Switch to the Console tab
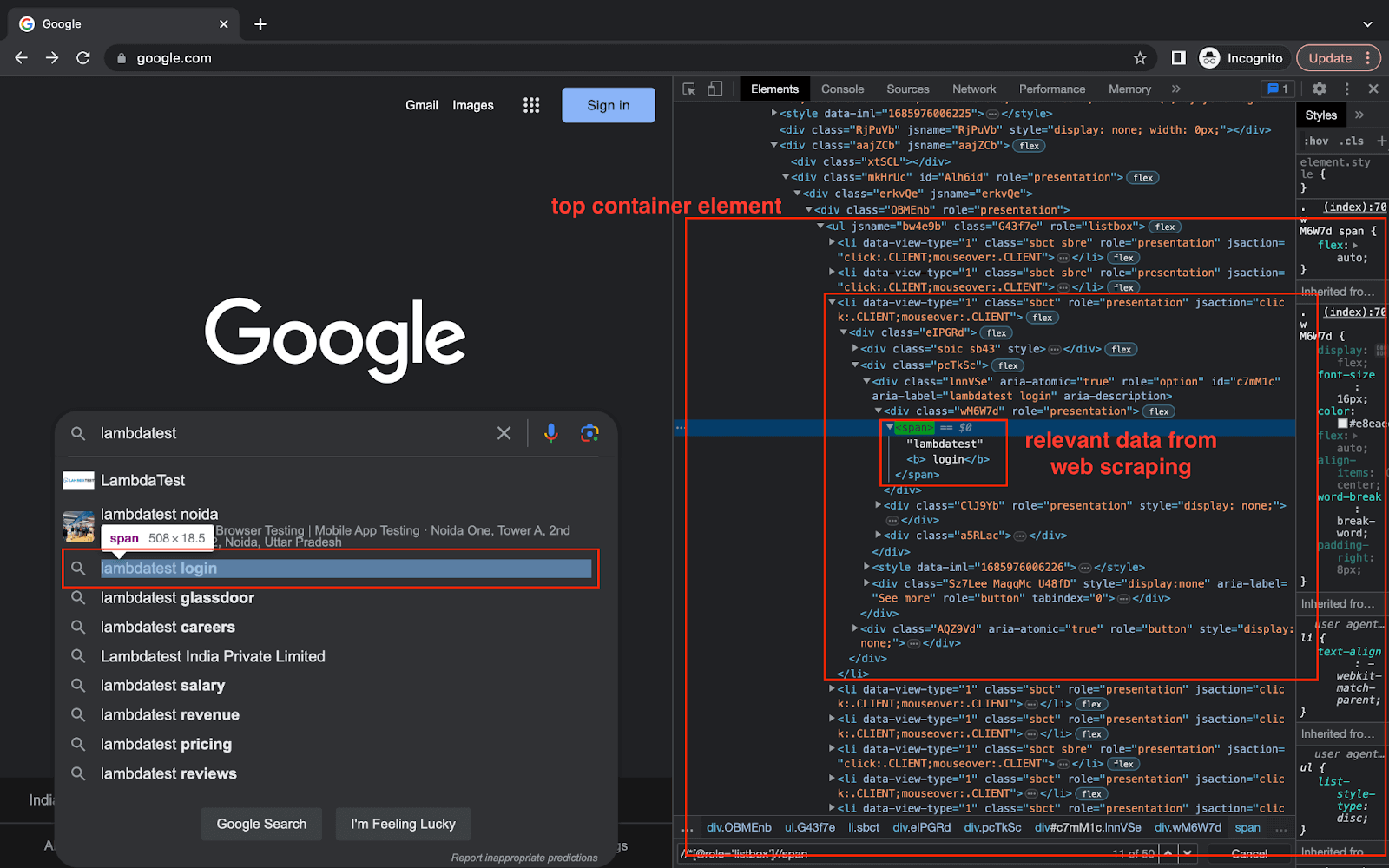The image size is (1389, 868). click(x=842, y=89)
